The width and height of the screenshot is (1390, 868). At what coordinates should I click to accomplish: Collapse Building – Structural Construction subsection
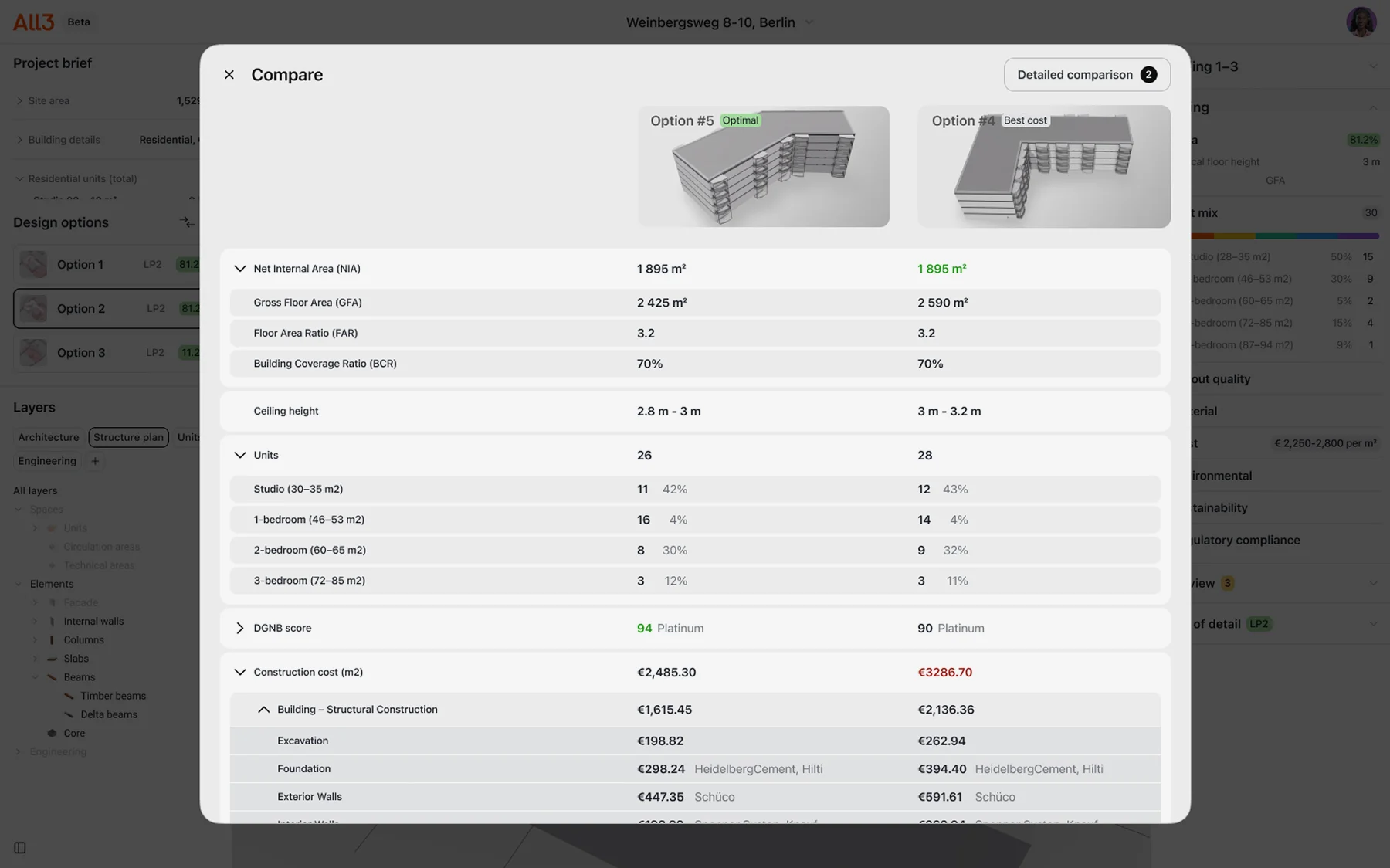tap(263, 709)
